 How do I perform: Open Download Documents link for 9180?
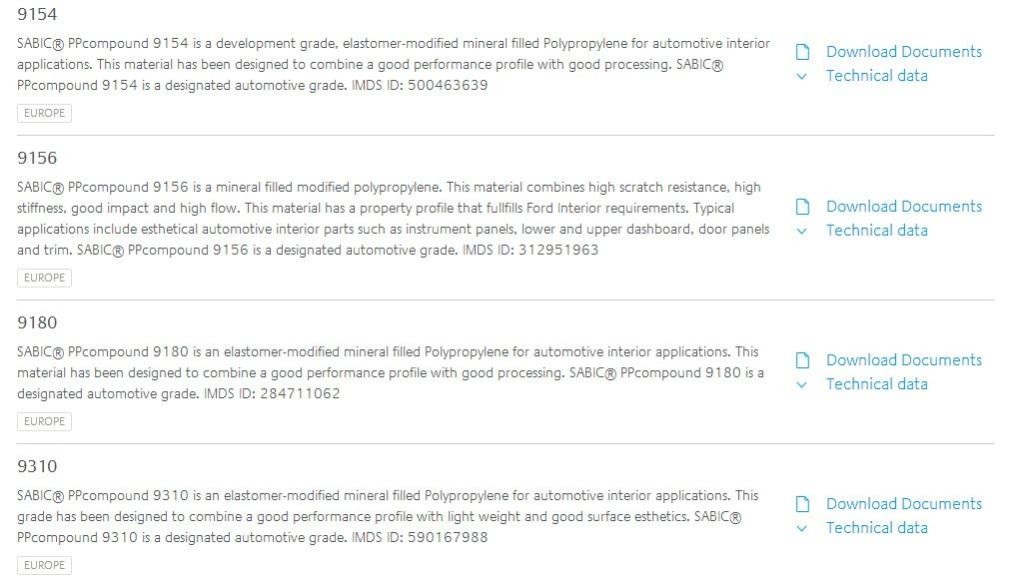(x=904, y=360)
